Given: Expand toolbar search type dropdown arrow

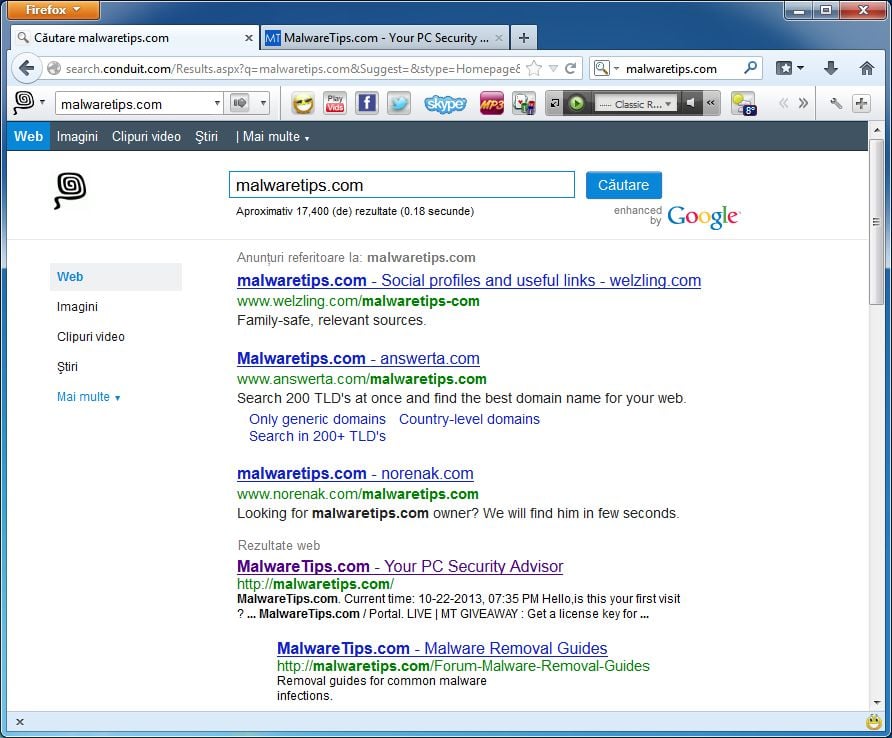Looking at the screenshot, I should 263,104.
